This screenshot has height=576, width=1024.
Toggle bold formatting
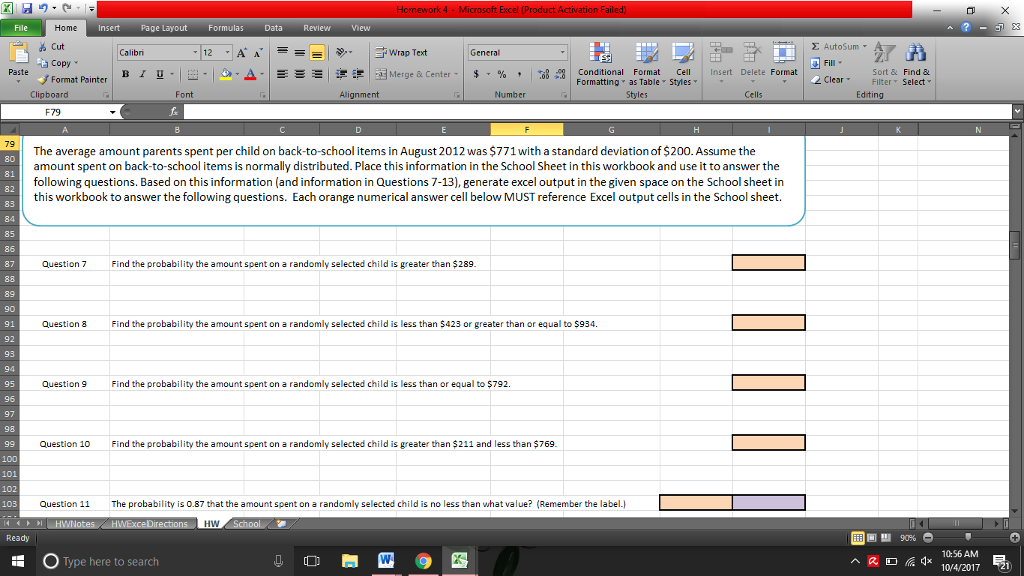pos(124,74)
